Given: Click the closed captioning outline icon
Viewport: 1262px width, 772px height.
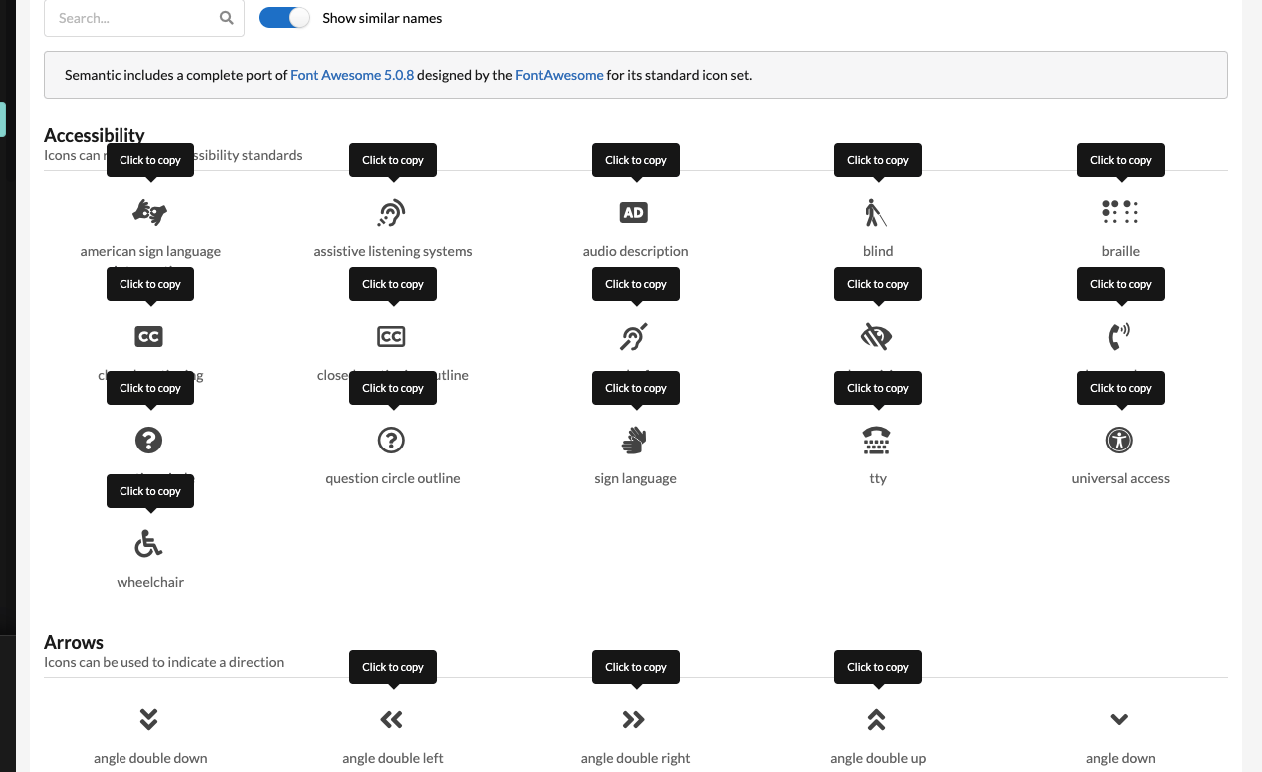Looking at the screenshot, I should tap(392, 336).
